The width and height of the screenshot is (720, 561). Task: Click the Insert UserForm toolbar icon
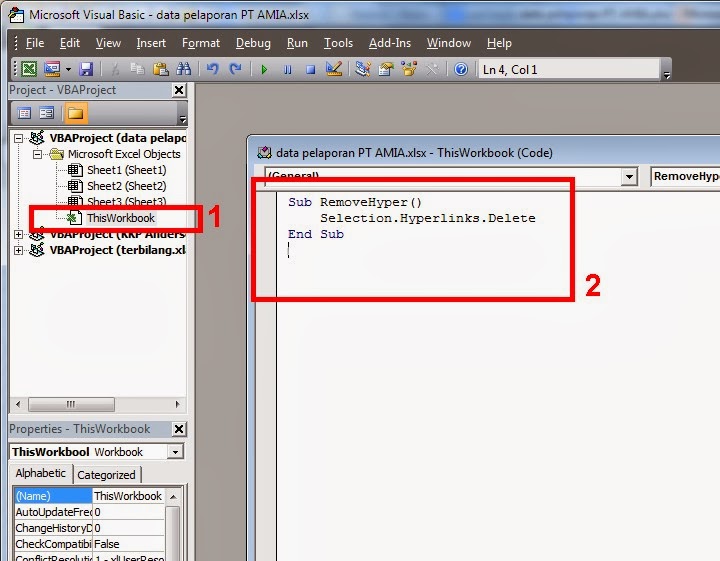point(52,69)
